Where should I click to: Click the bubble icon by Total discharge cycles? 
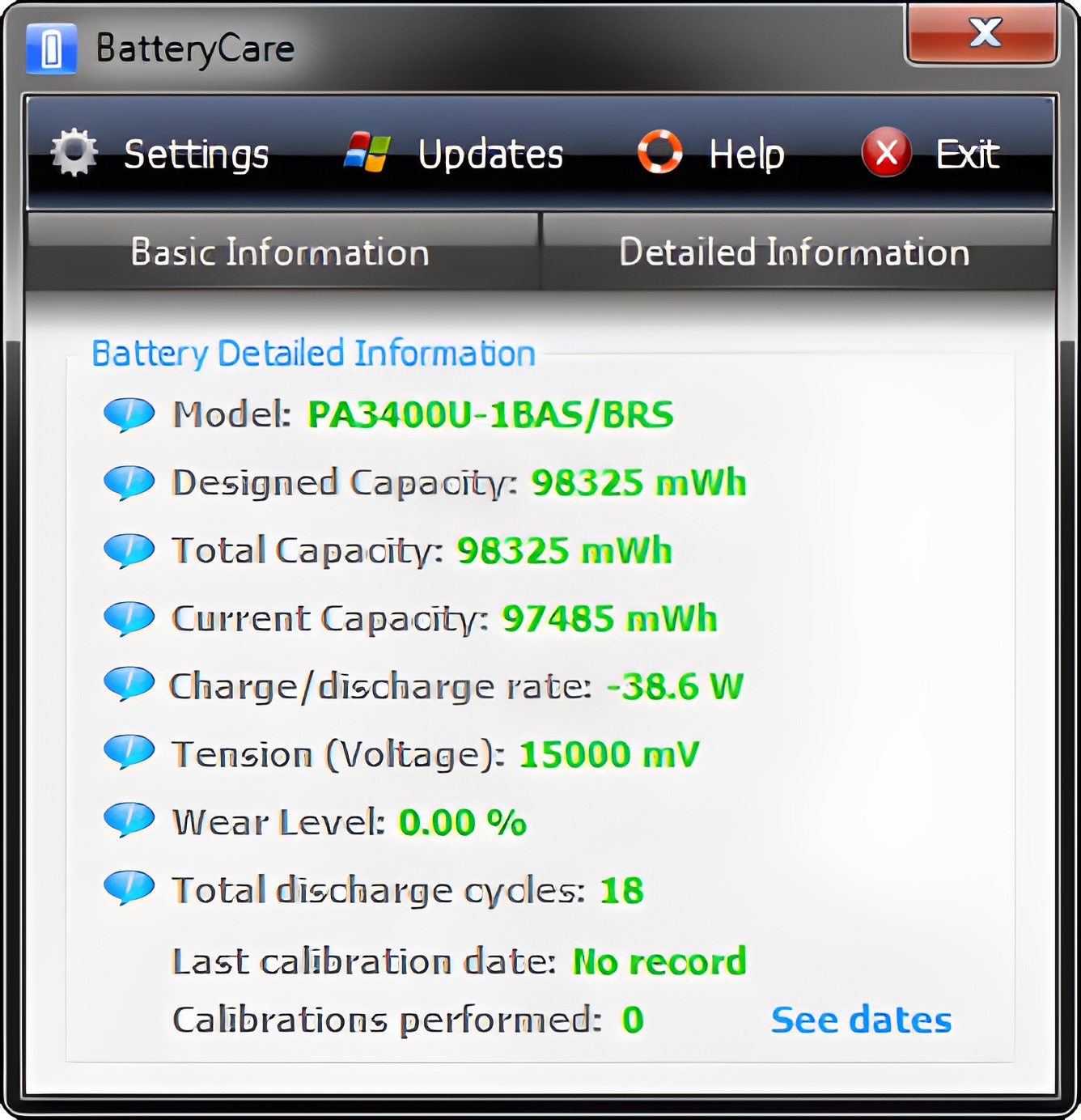point(129,887)
